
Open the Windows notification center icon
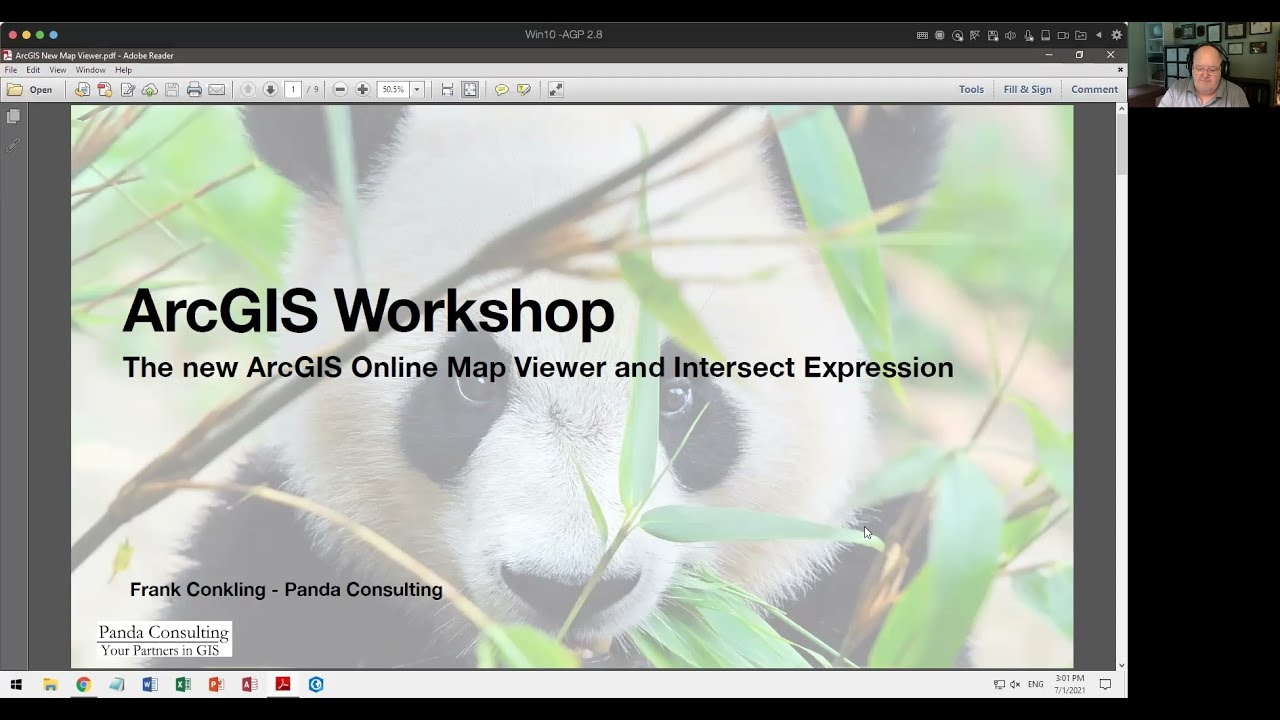click(1105, 684)
